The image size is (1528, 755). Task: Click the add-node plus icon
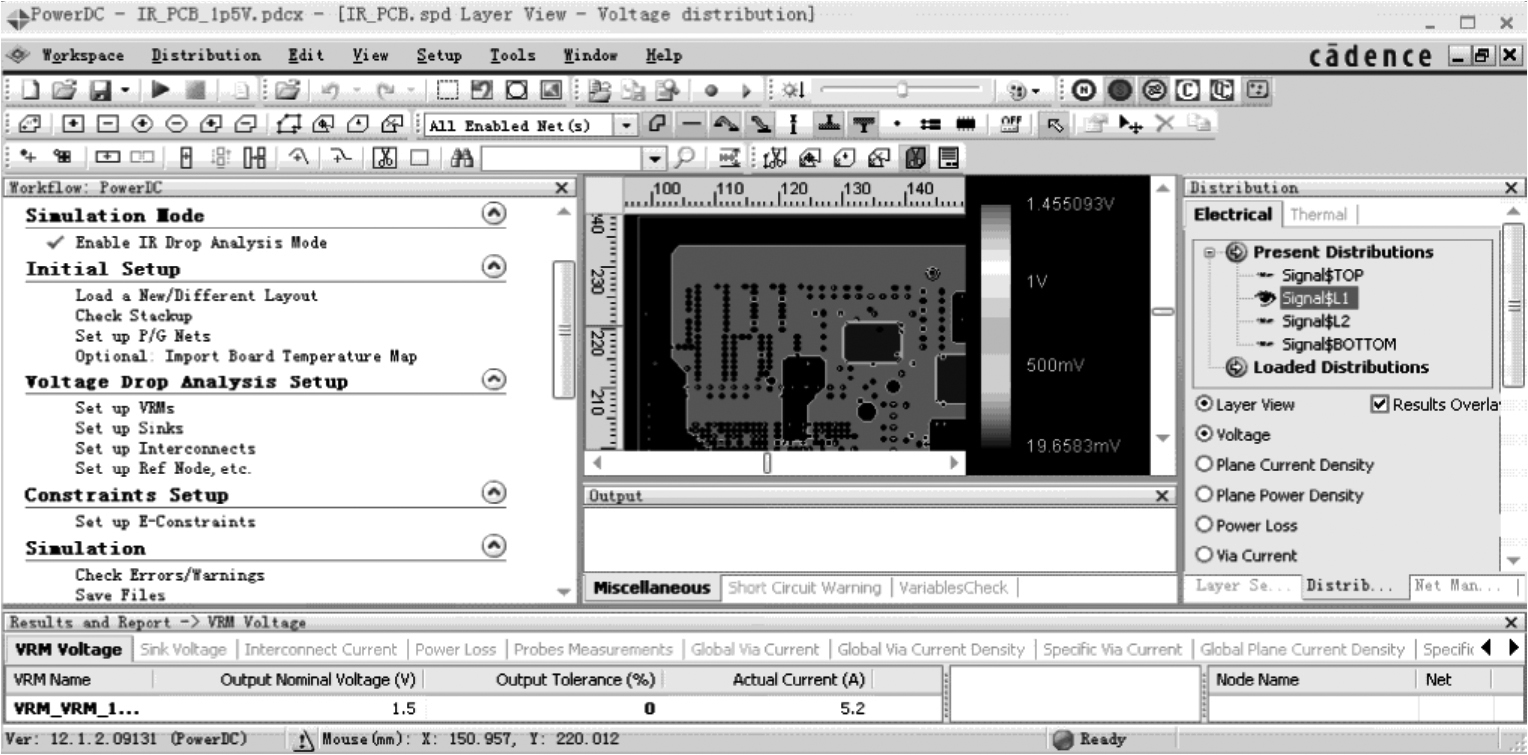(30, 157)
